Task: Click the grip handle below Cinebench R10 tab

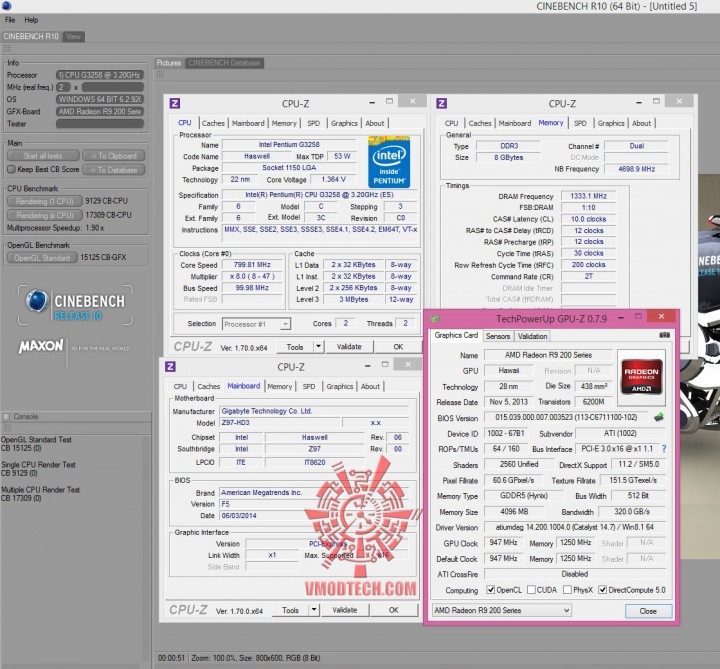Action: (x=7, y=49)
